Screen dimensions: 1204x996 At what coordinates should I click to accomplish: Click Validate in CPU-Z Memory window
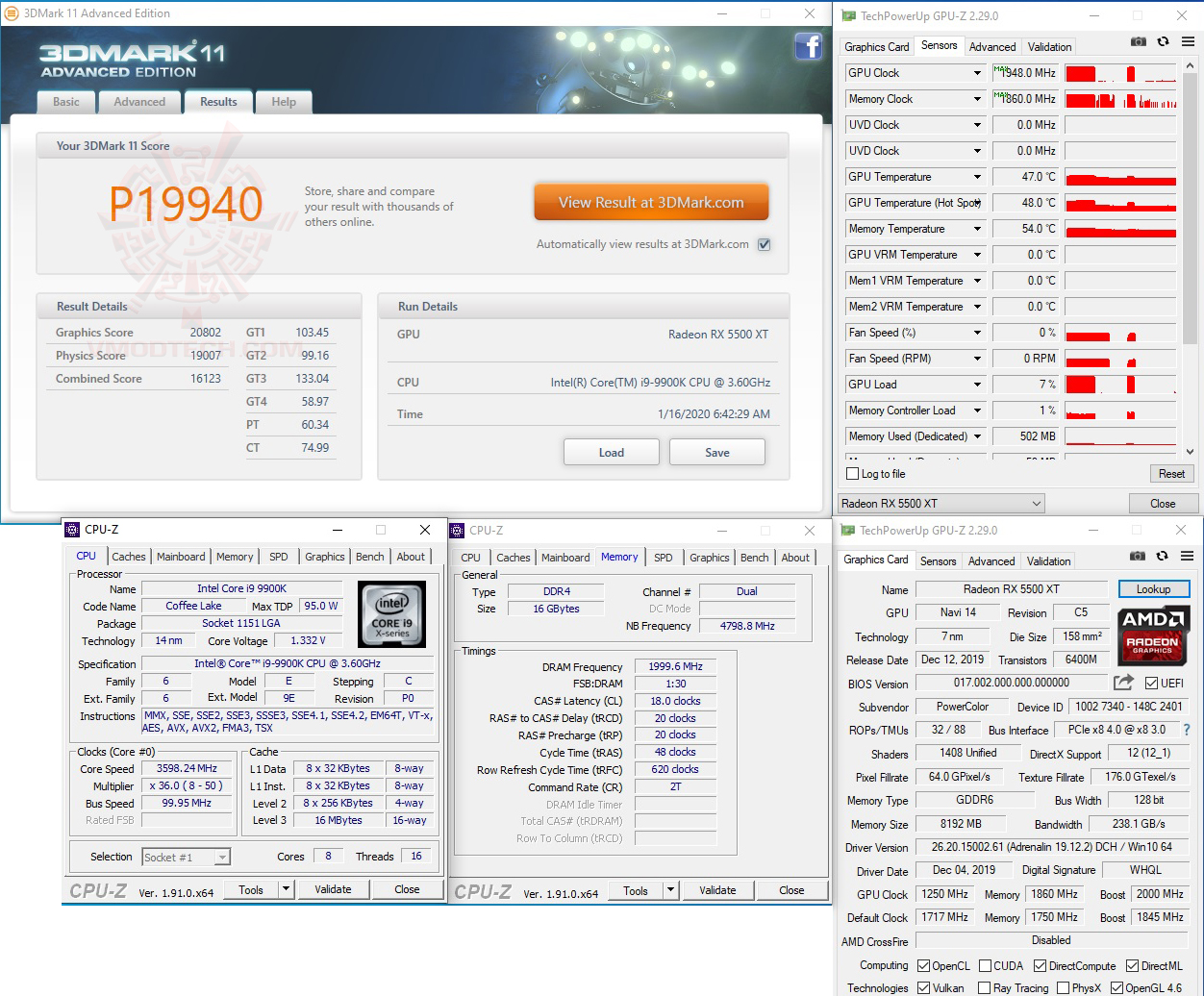[x=717, y=891]
